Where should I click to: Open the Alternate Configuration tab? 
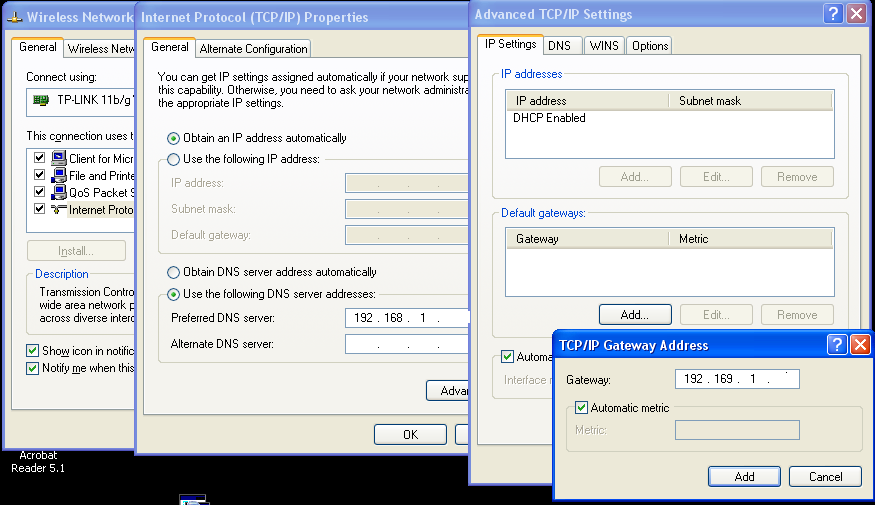[x=253, y=49]
